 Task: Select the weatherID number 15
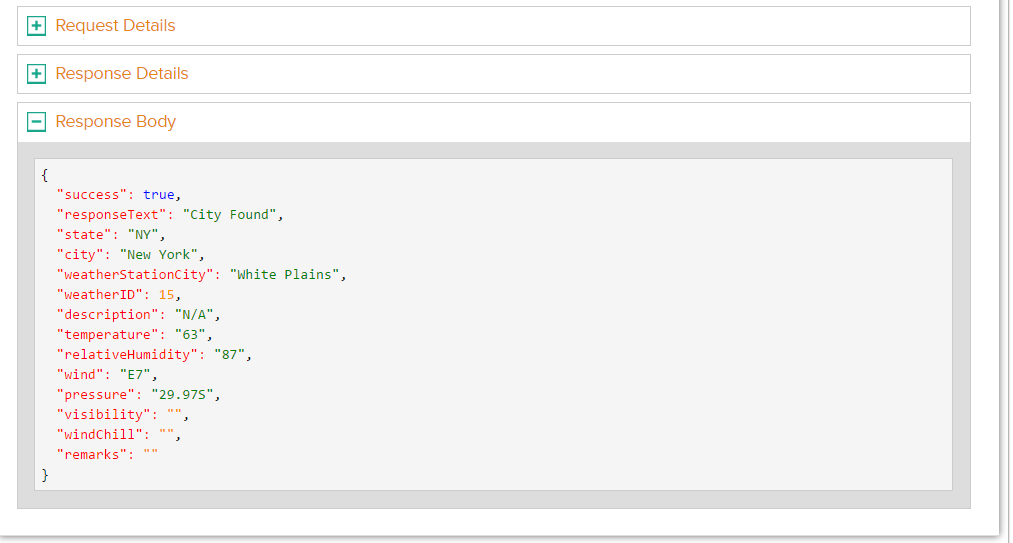coord(167,295)
